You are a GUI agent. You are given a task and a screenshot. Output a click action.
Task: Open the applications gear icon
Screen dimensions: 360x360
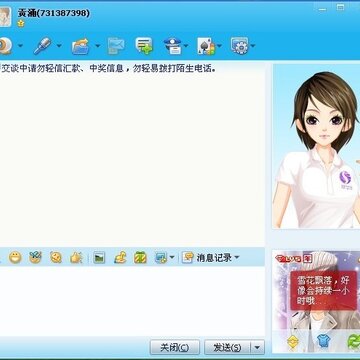click(x=240, y=46)
